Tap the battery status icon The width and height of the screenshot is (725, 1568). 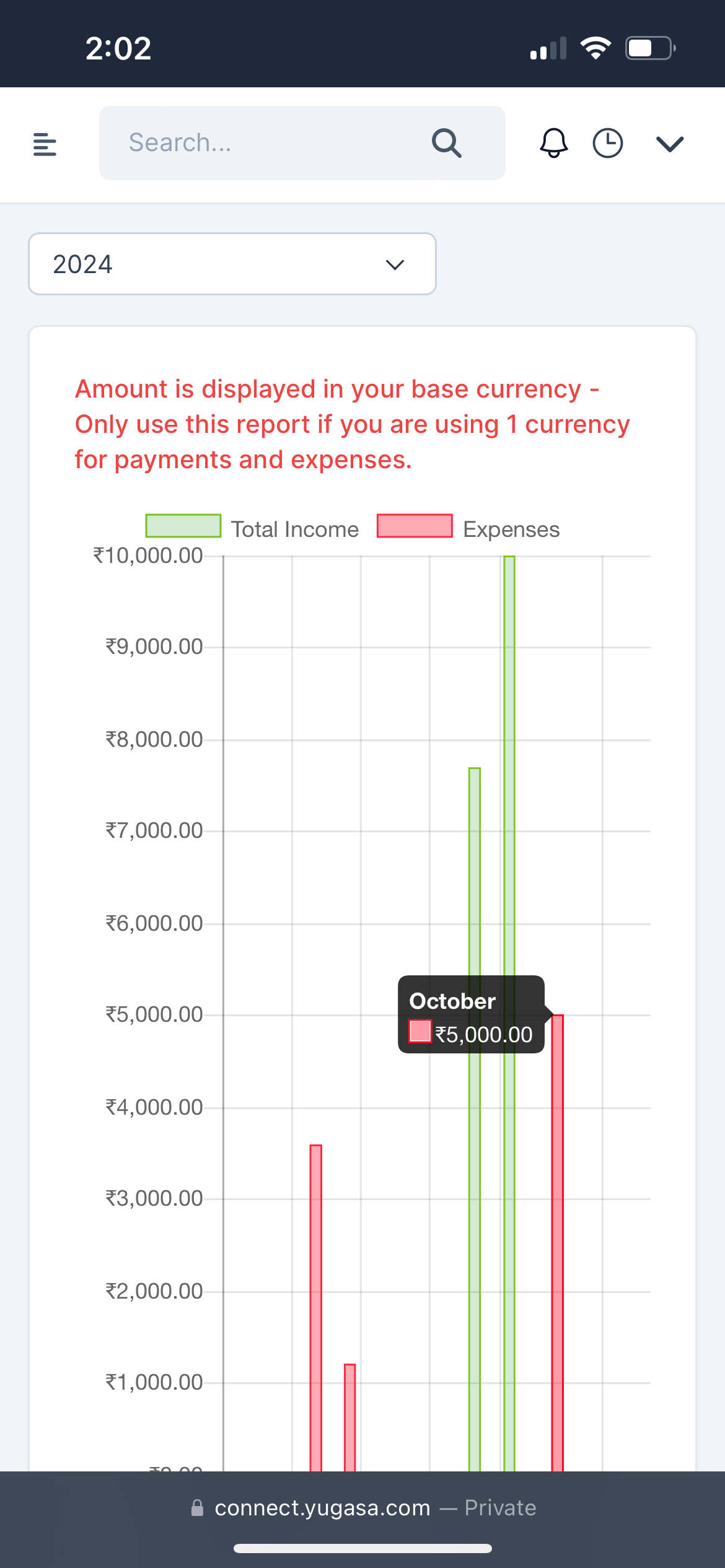pos(649,48)
